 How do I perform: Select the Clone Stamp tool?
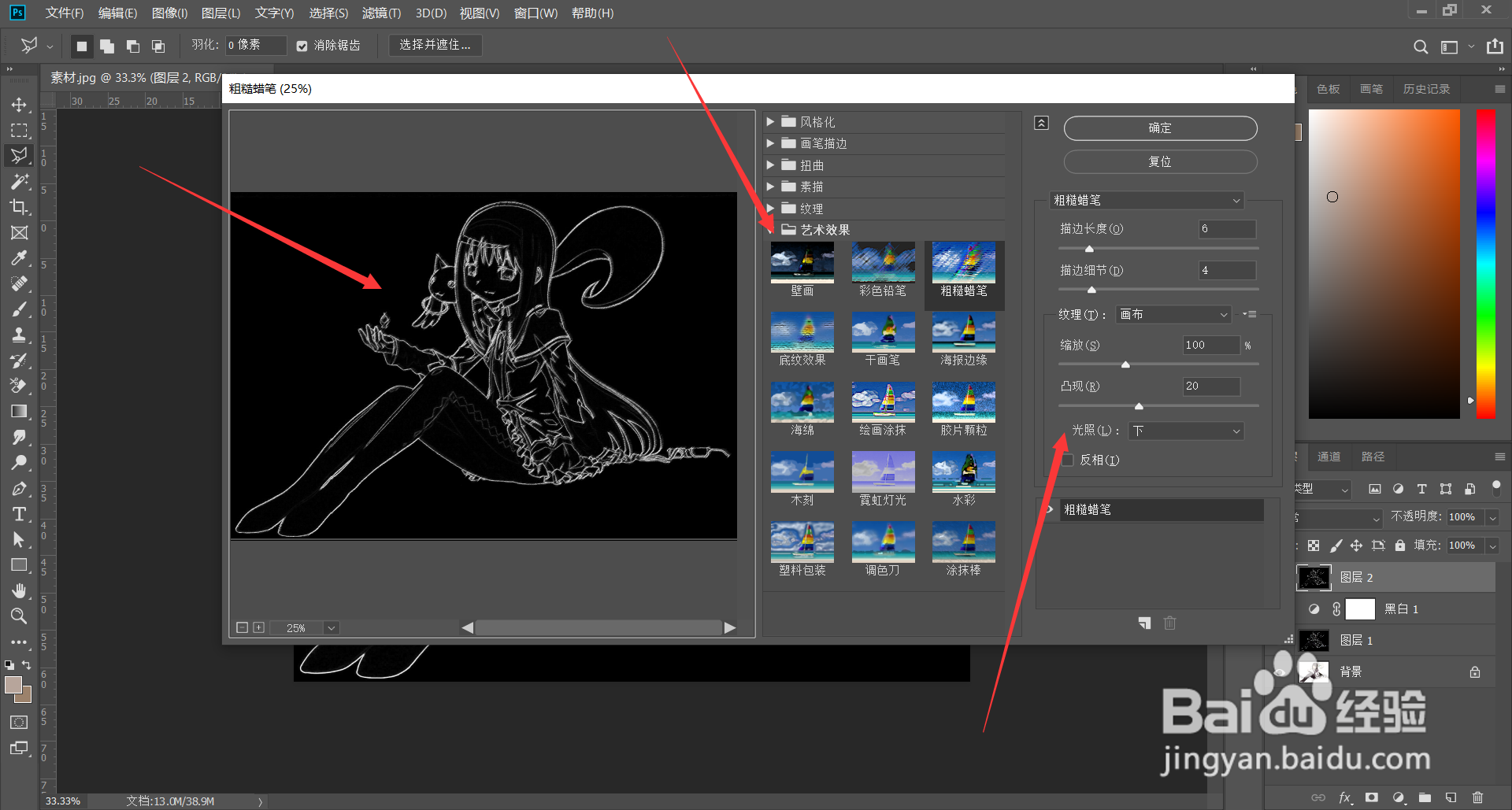pyautogui.click(x=19, y=335)
